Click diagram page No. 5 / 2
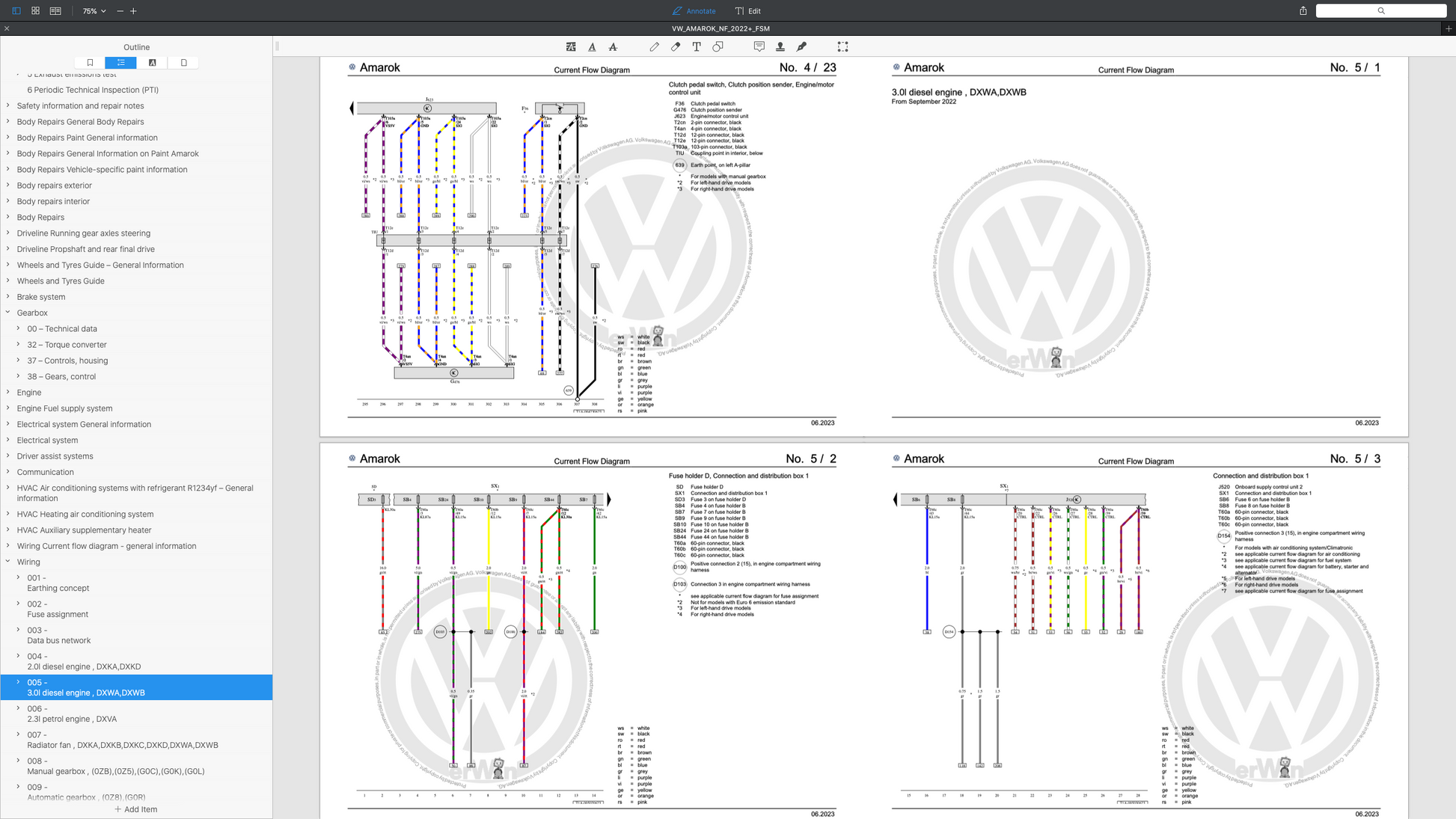The width and height of the screenshot is (1456, 819). pos(592,631)
